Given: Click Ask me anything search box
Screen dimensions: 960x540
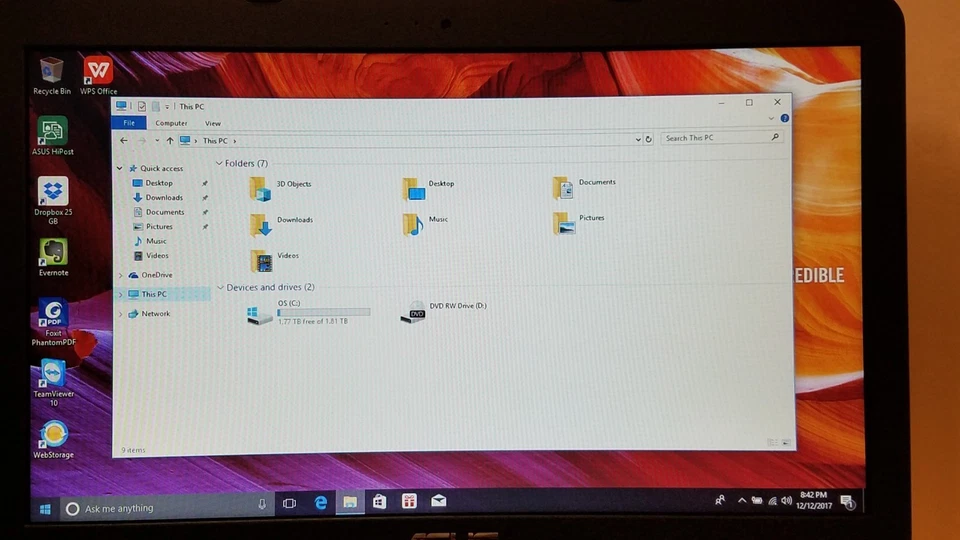Looking at the screenshot, I should click(165, 508).
